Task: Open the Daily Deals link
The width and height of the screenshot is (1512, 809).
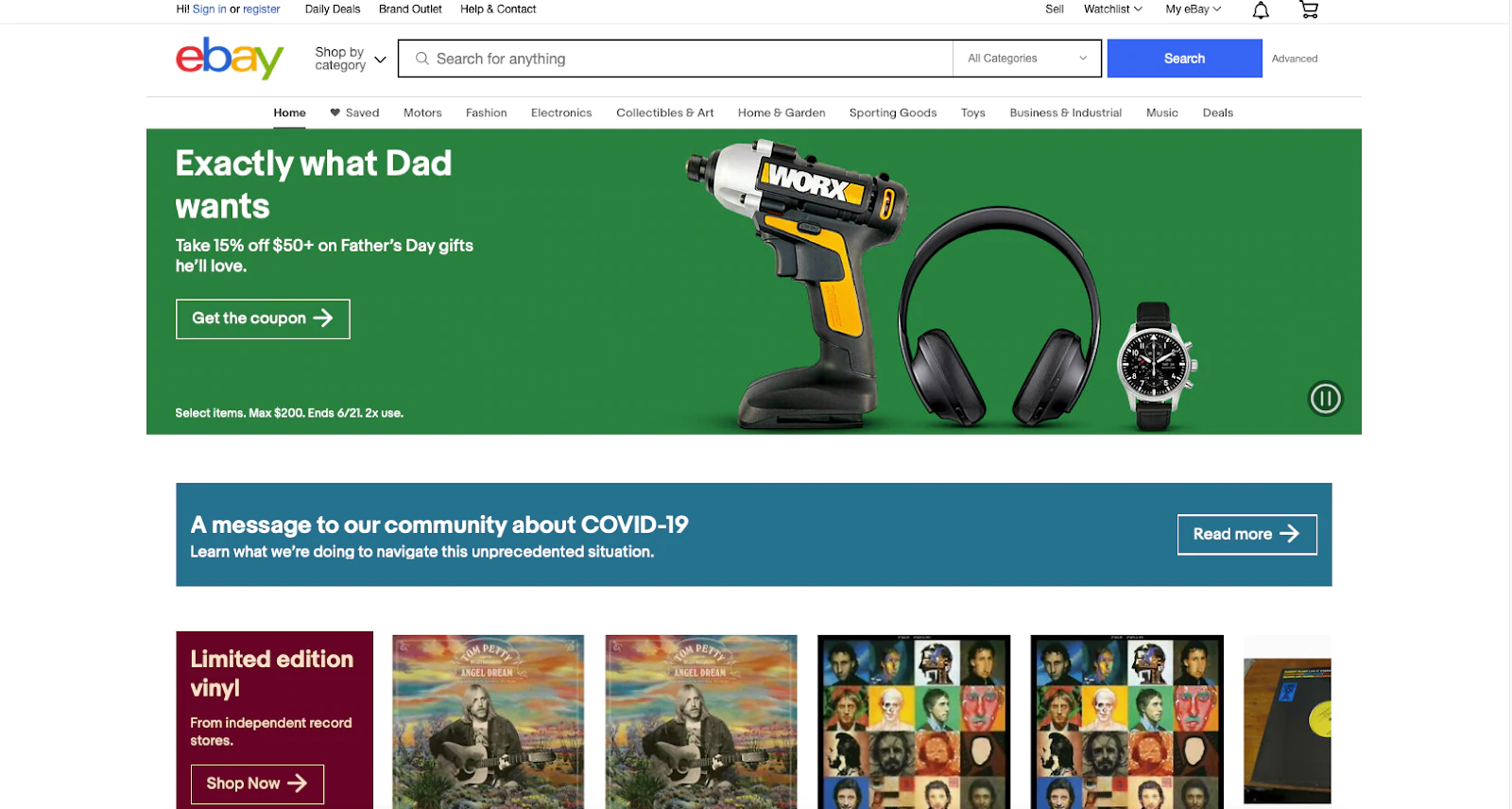Action: pos(333,9)
